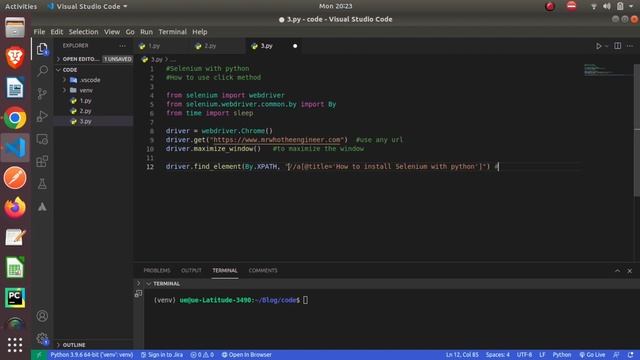This screenshot has width=640, height=360.
Task: Switch to the Output panel tab
Action: coord(191,271)
